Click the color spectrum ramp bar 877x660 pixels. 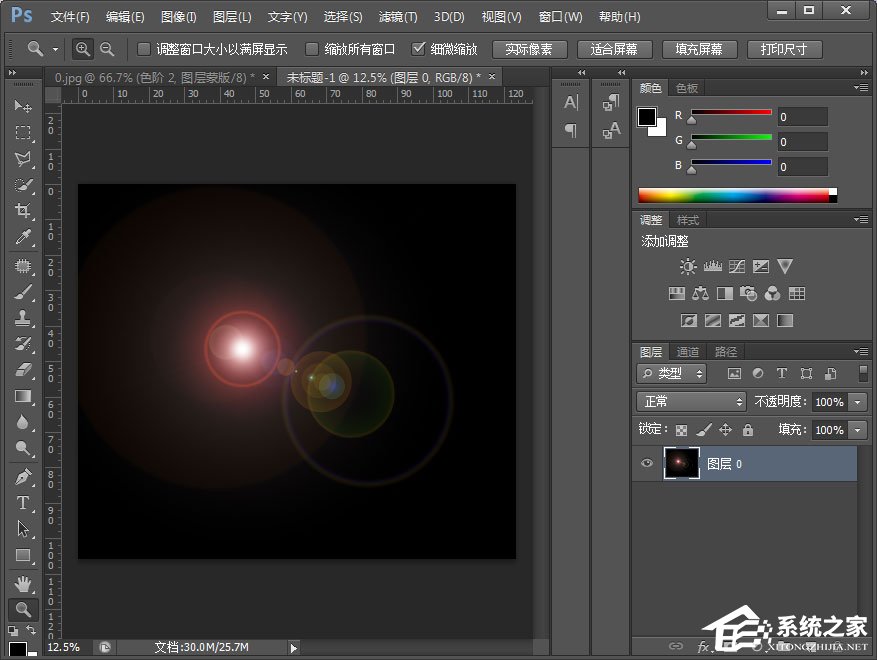pyautogui.click(x=735, y=195)
